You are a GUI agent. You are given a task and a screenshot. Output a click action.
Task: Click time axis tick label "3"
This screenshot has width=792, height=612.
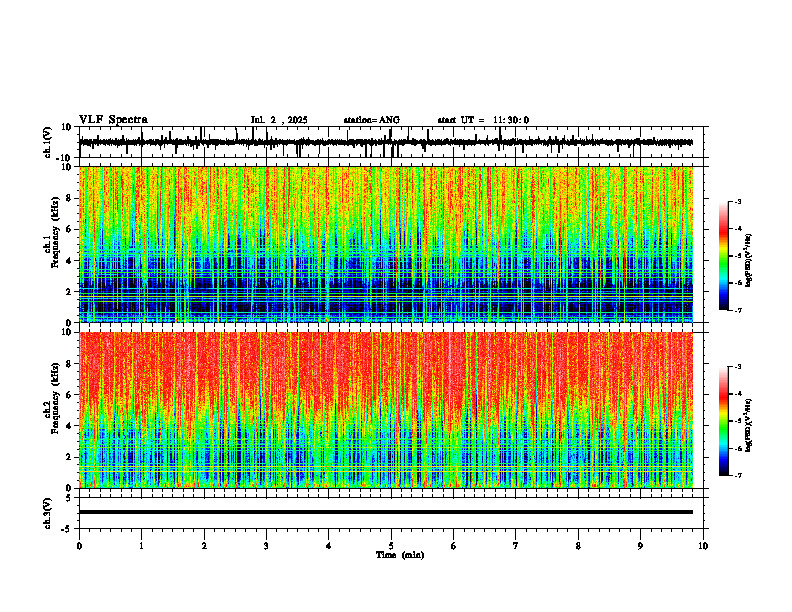coord(266,546)
